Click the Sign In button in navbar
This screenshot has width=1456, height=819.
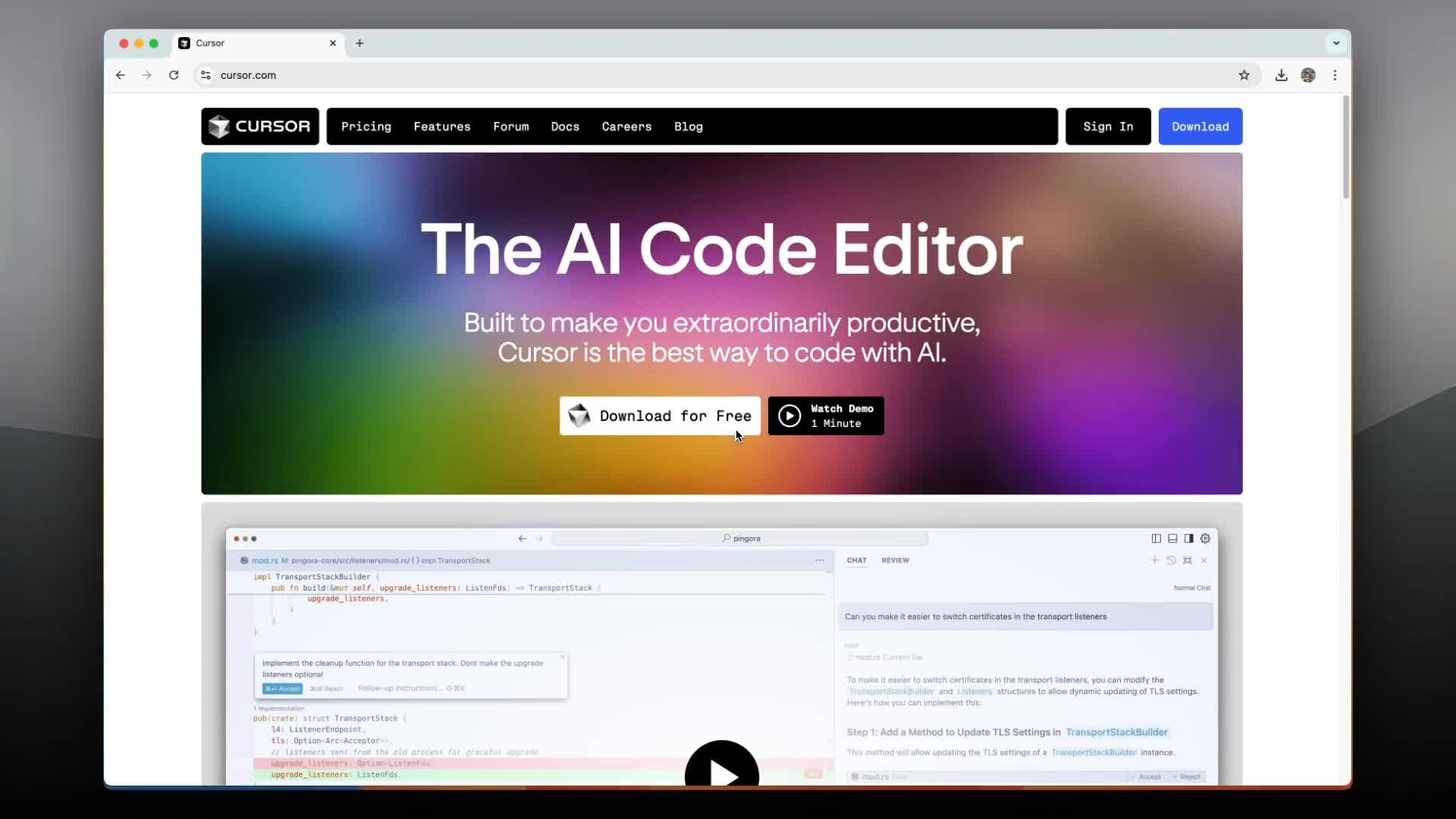pyautogui.click(x=1107, y=126)
